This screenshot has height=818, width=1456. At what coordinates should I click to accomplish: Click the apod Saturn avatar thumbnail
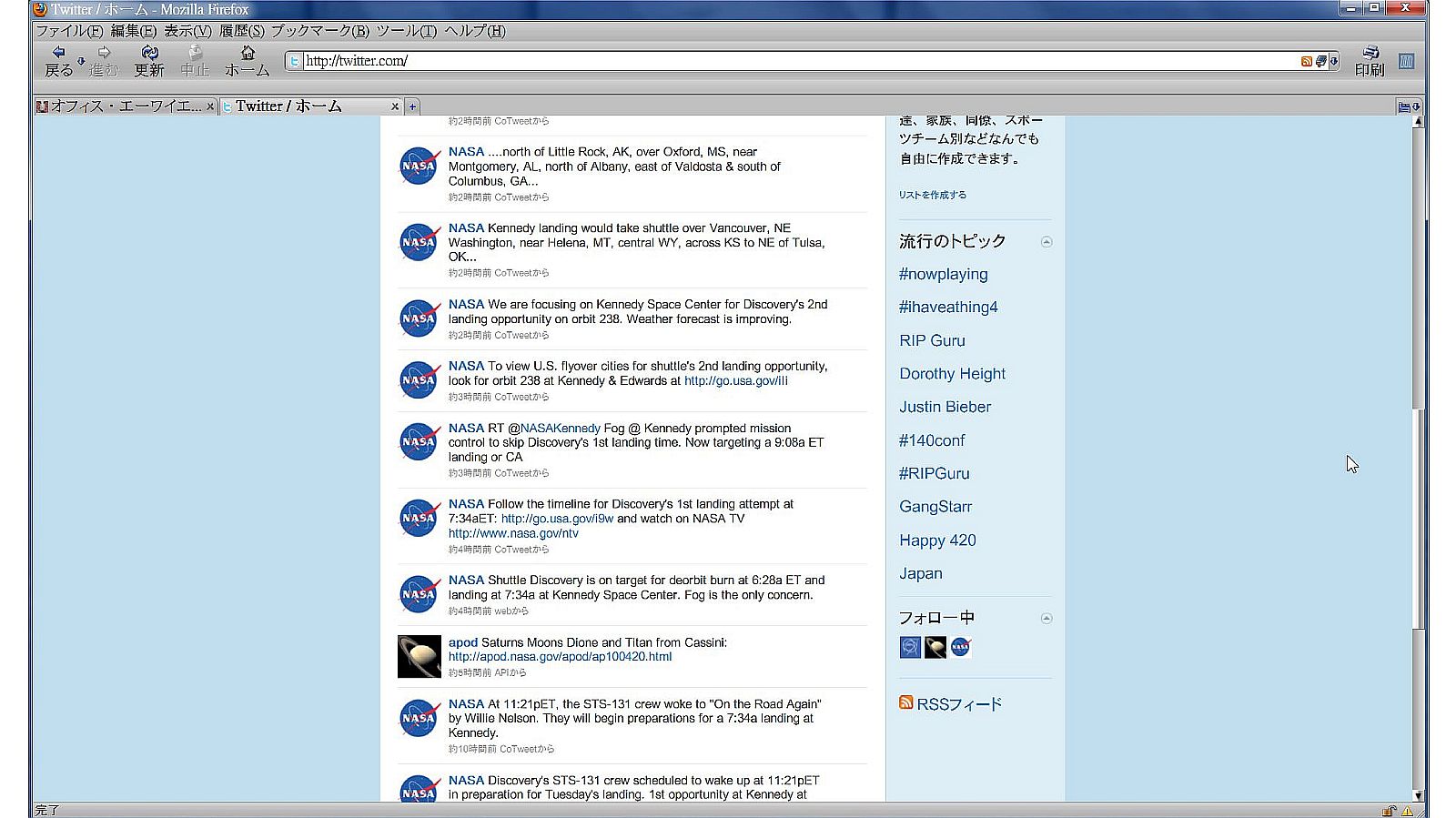pos(419,656)
